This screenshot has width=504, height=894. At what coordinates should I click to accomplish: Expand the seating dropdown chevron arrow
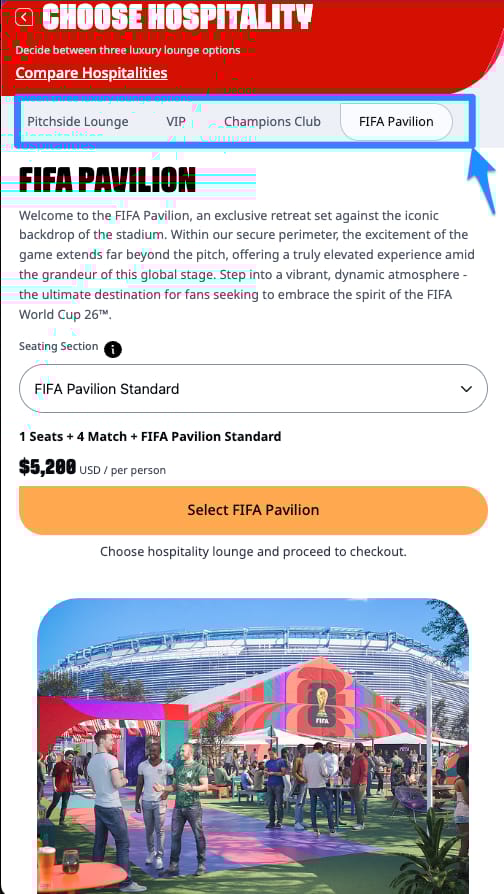coord(466,389)
